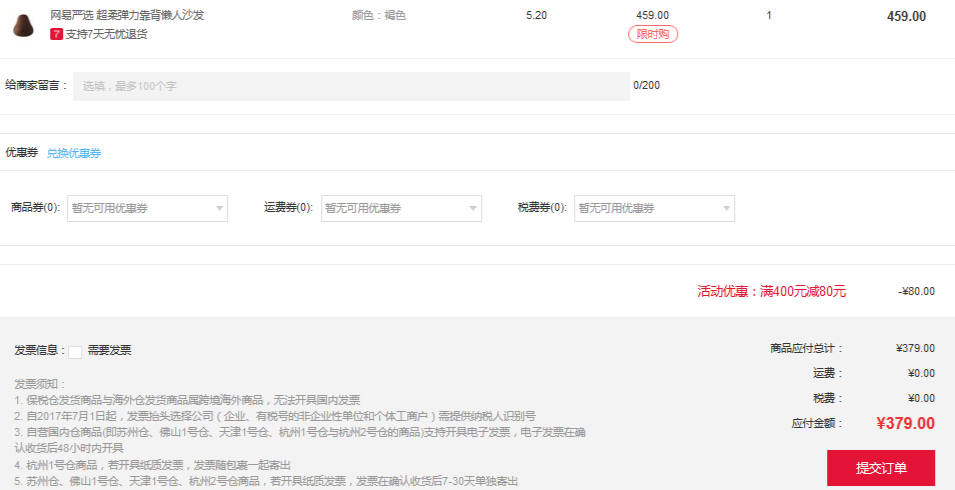Open the 税费券 coupon dropdown
Image resolution: width=955 pixels, height=490 pixels.
[x=654, y=208]
